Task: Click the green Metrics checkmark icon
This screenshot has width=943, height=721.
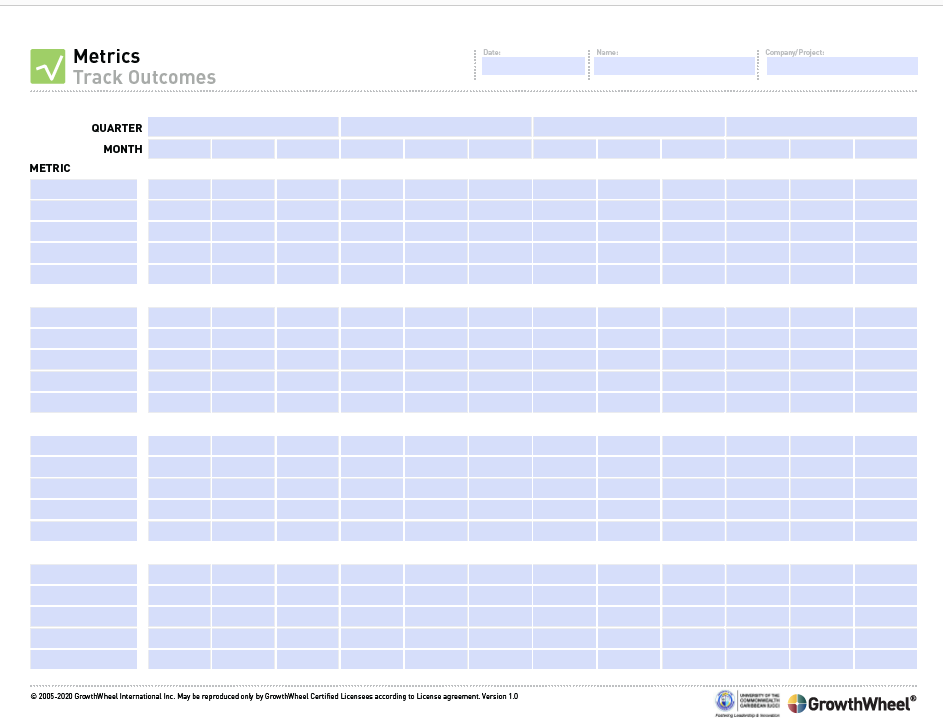Action: (47, 66)
